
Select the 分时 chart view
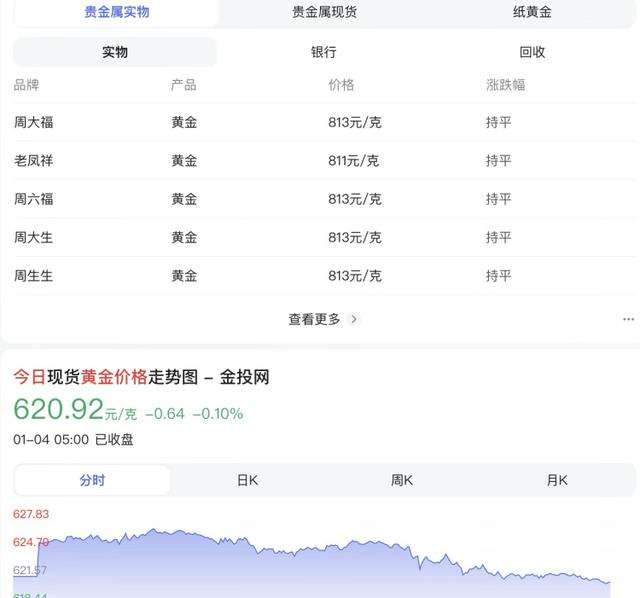tap(92, 480)
